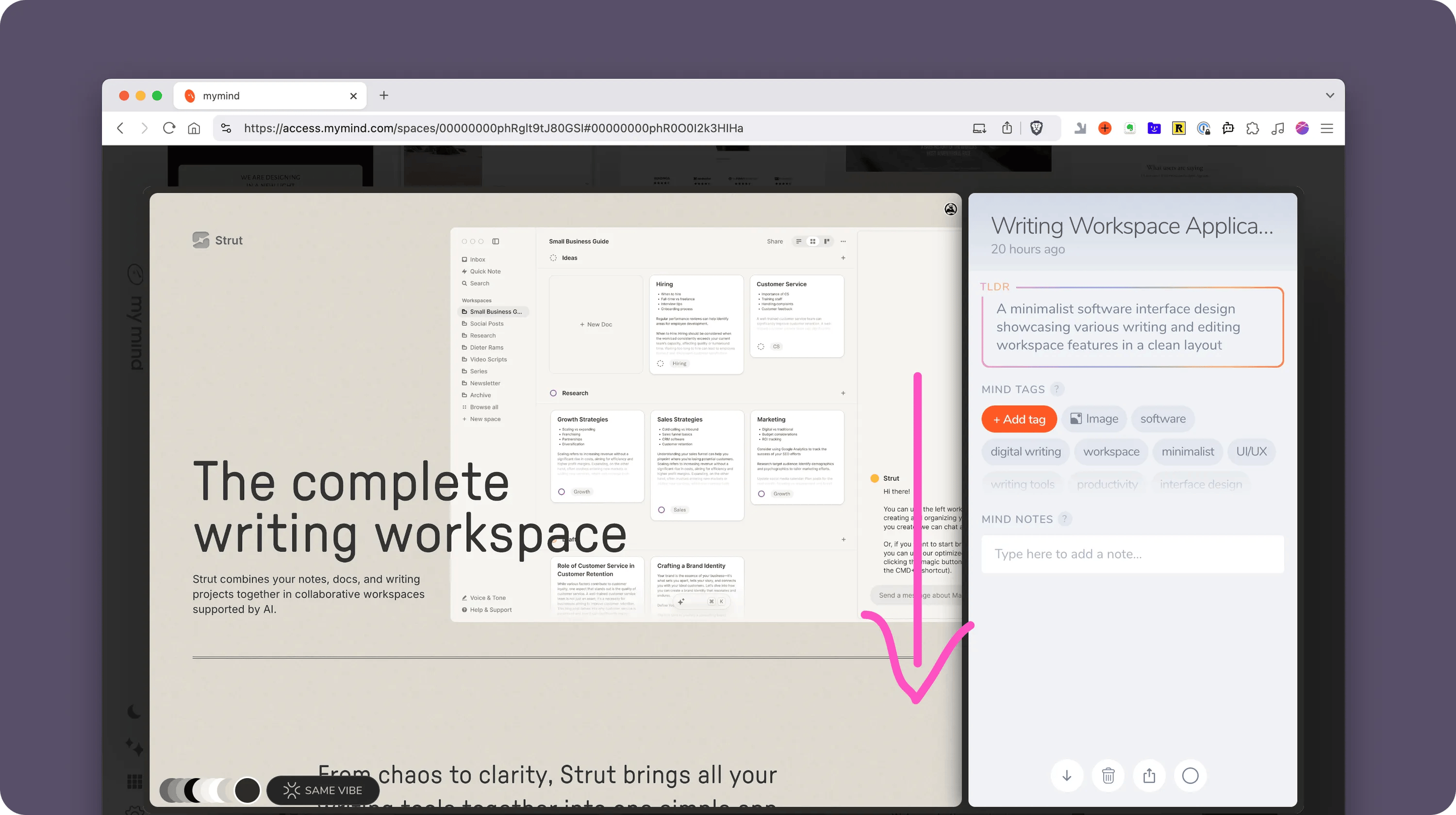Open the mymind orange plus extension
Image resolution: width=1456 pixels, height=815 pixels.
[1105, 128]
